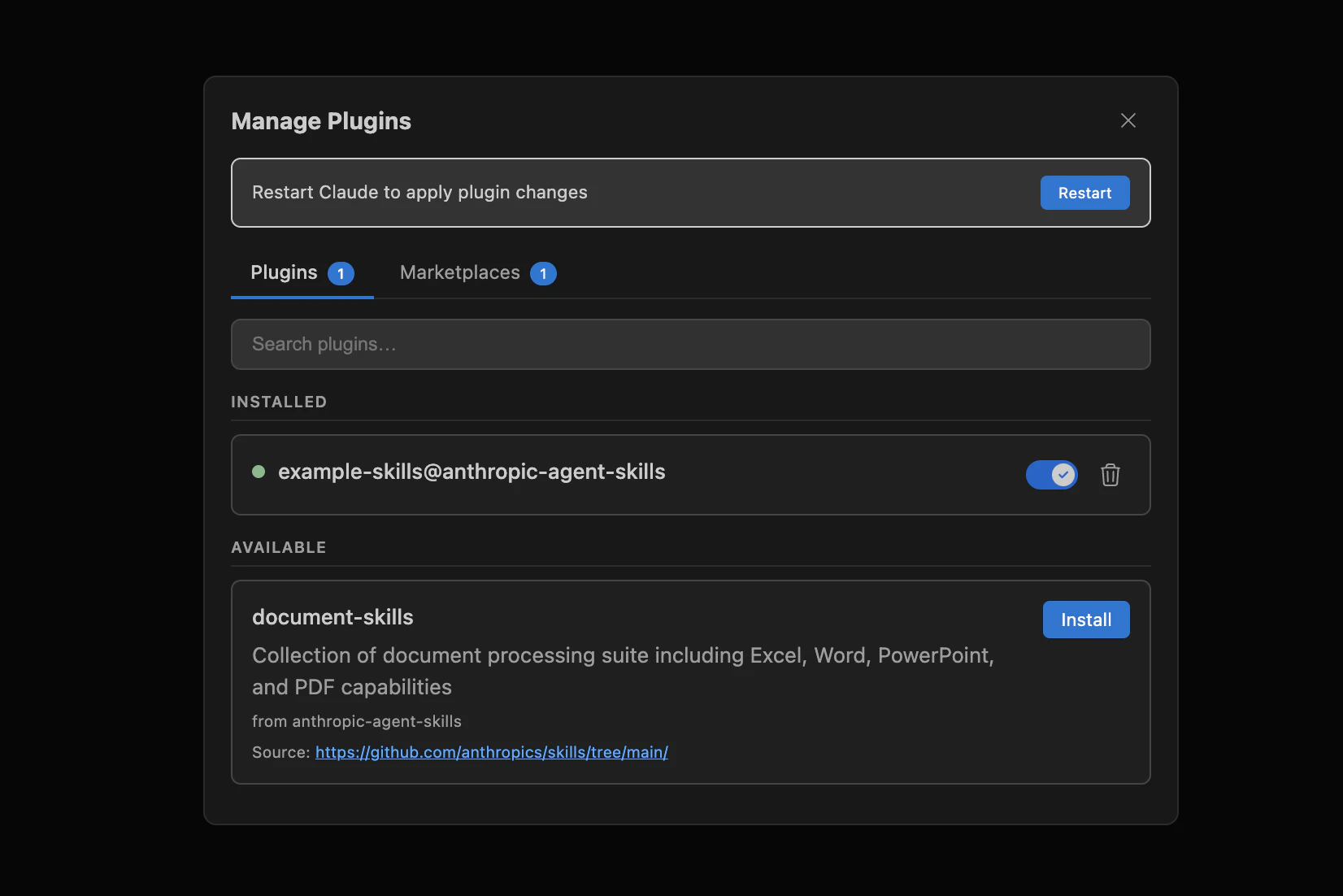Click the Marketplaces tab count badge
The height and width of the screenshot is (896, 1343).
click(x=543, y=274)
